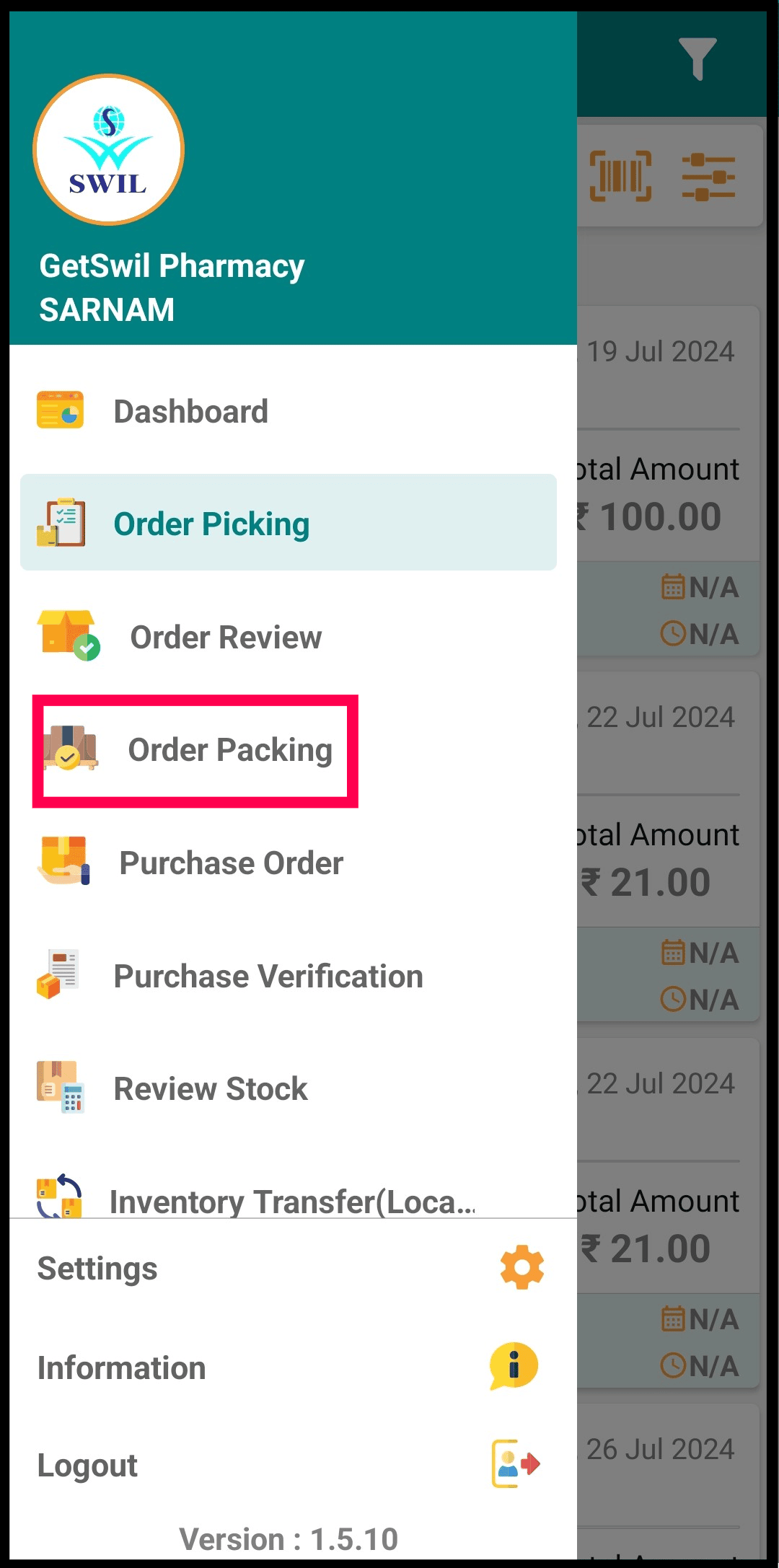Open Inventory Transfer(Loca... item

pyautogui.click(x=289, y=1197)
